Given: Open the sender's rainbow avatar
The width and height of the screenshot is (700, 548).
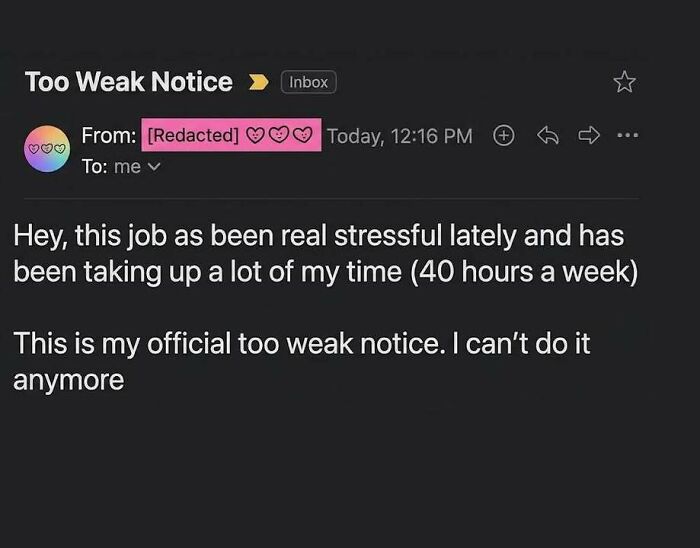Looking at the screenshot, I should pyautogui.click(x=47, y=149).
